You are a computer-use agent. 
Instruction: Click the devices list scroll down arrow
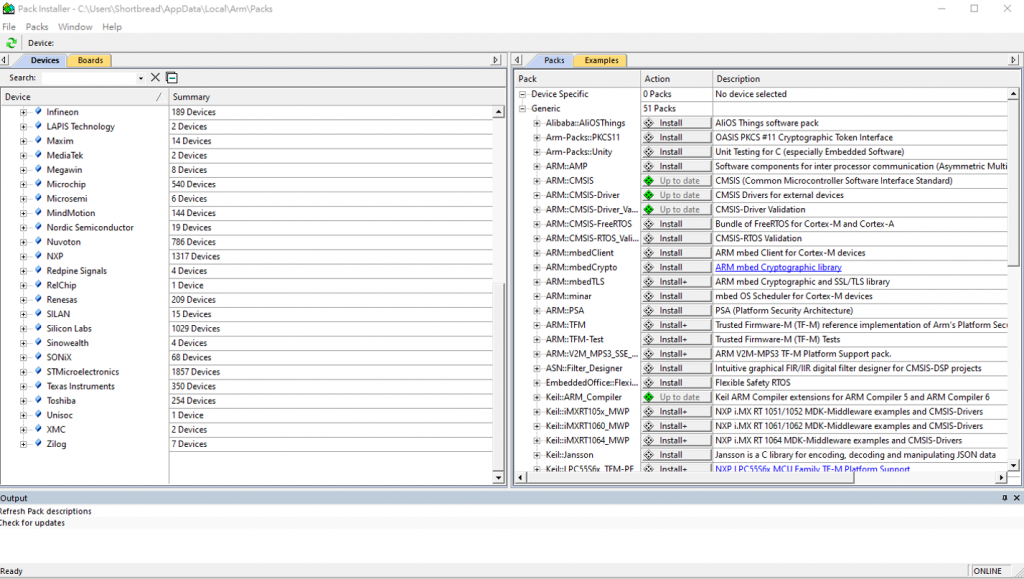pyautogui.click(x=498, y=478)
